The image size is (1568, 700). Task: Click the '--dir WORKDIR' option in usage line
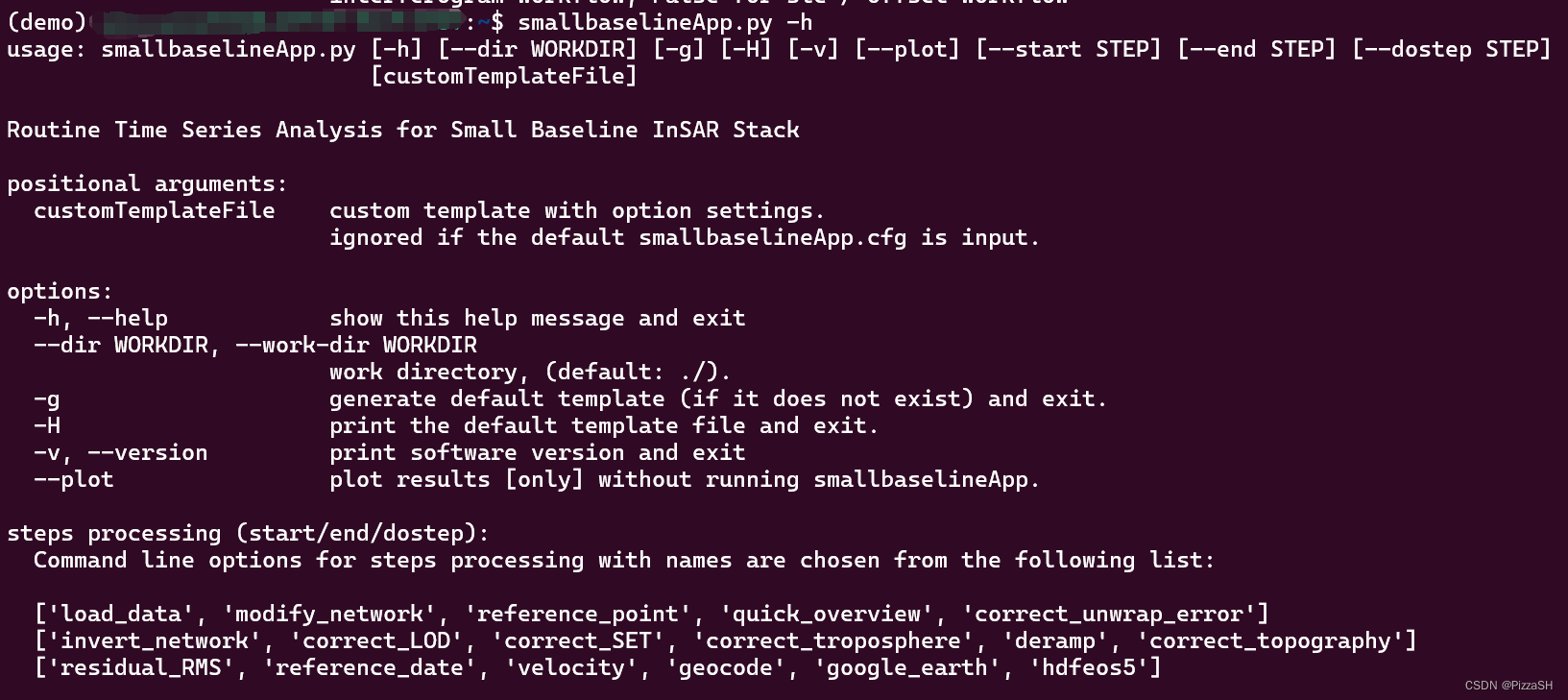(537, 49)
